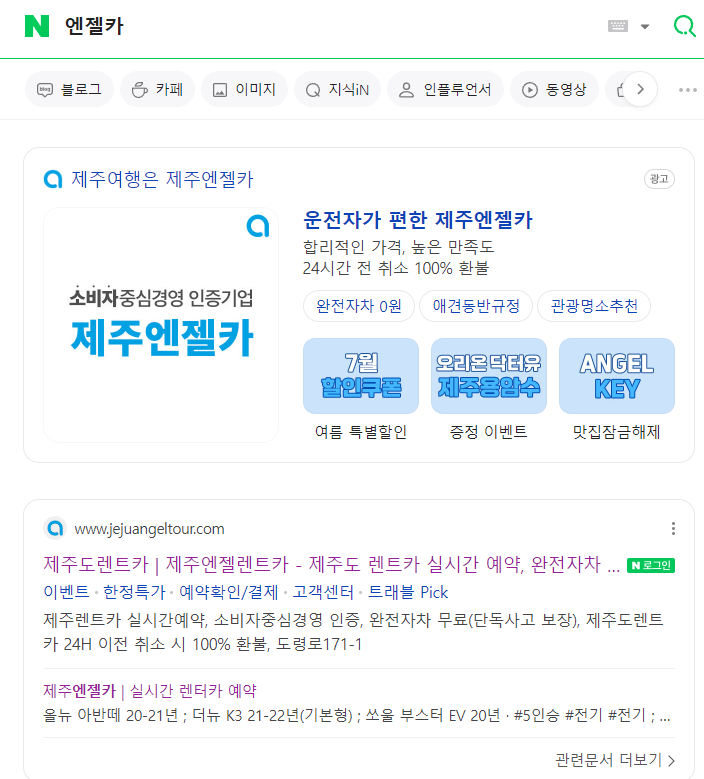
Task: Open the 한정특가 sitelink
Action: click(x=134, y=592)
